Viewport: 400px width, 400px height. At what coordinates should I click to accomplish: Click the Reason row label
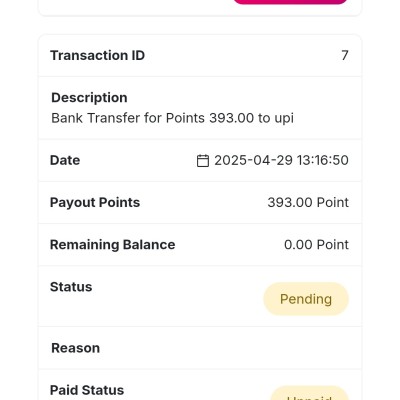pyautogui.click(x=76, y=348)
